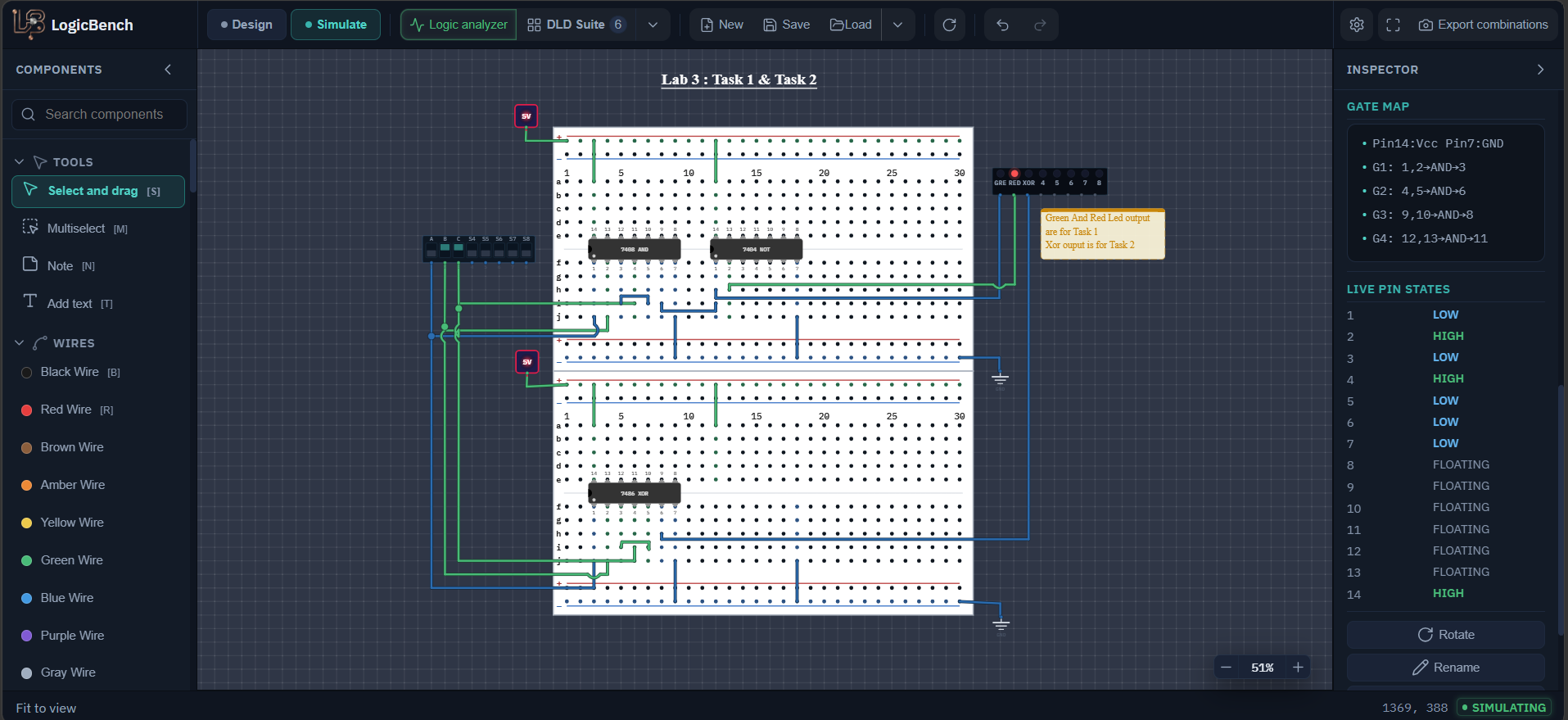Select the 7404 NOT chip
1568x720 pixels.
click(757, 249)
